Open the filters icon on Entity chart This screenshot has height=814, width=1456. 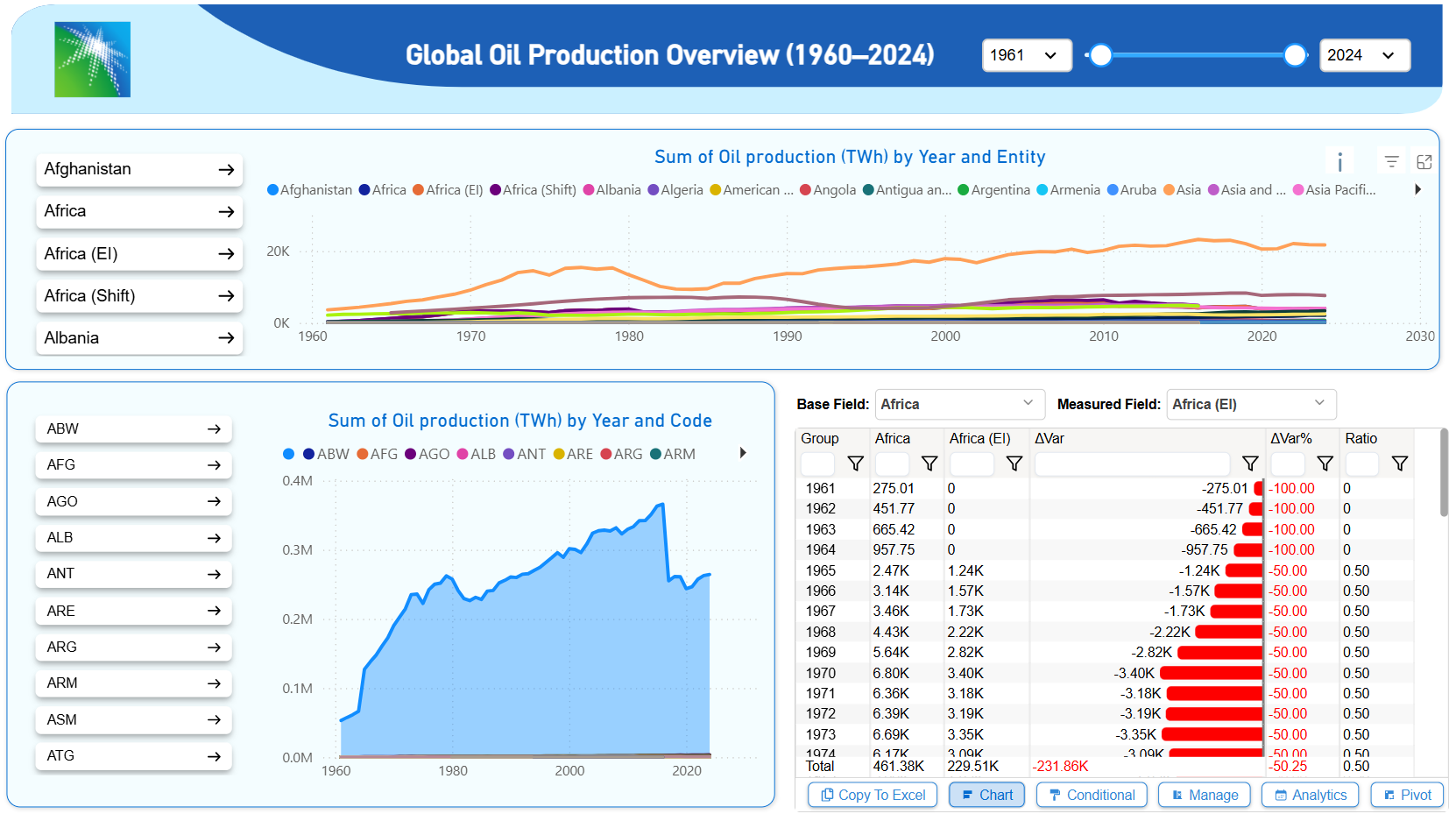coord(1391,161)
